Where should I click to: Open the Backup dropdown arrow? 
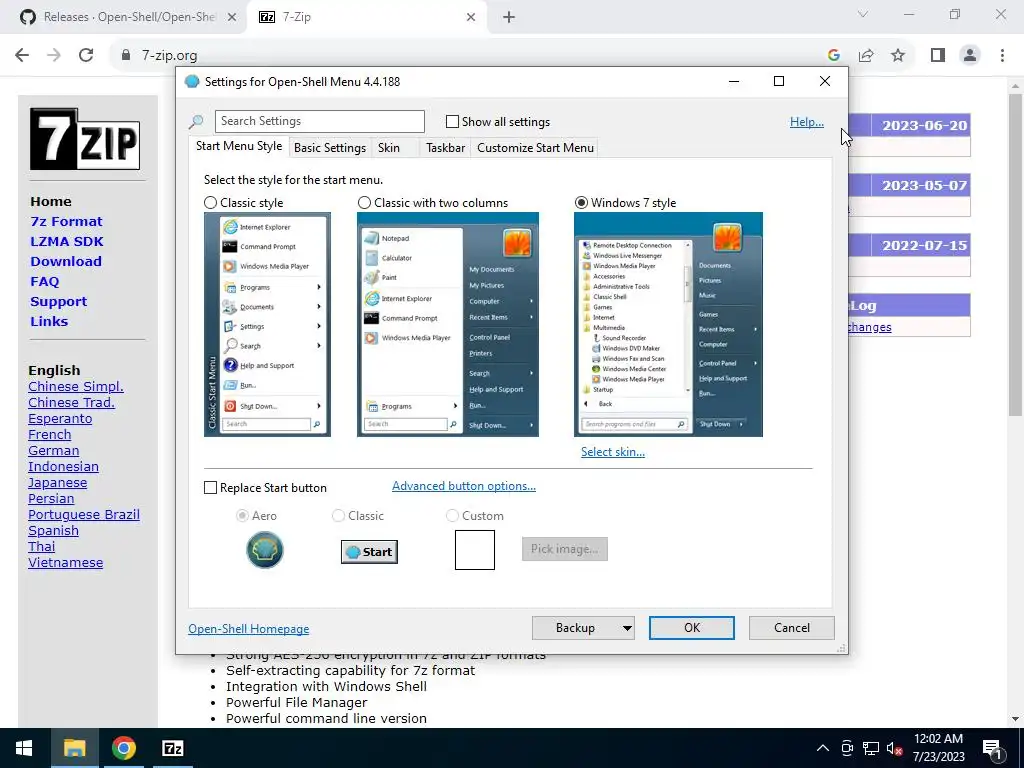(627, 628)
